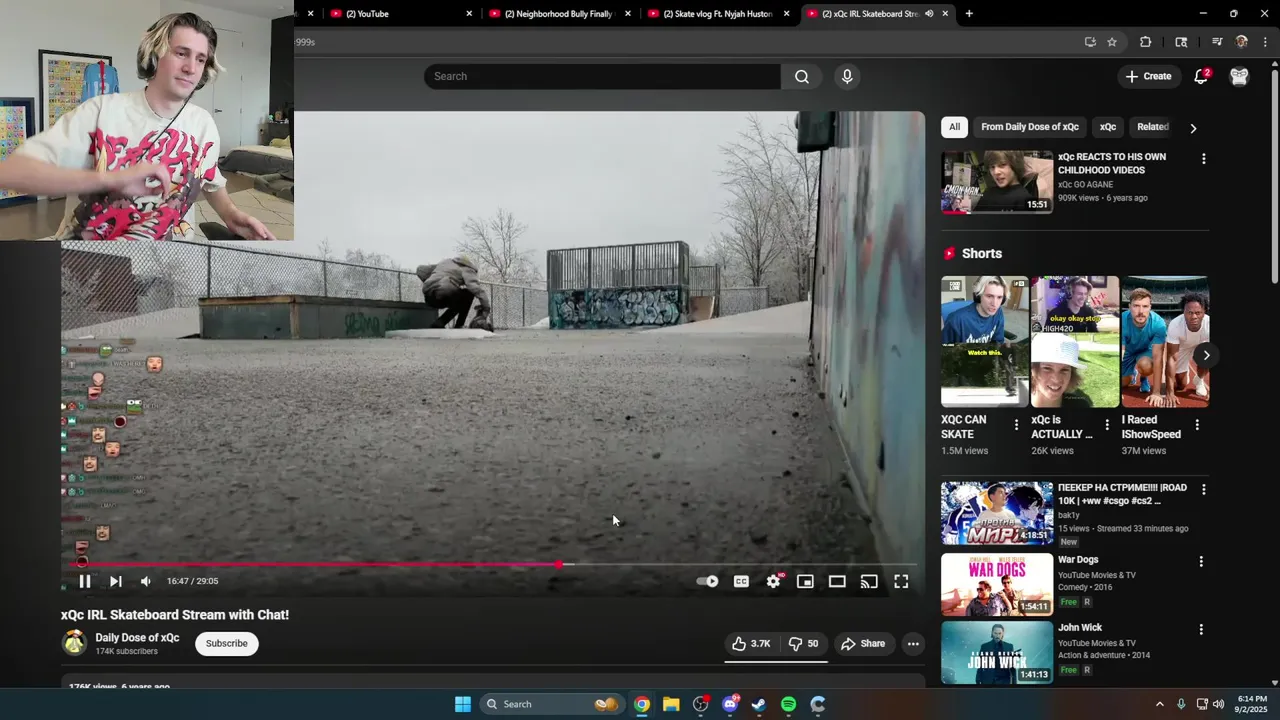Open the John Wick movie thumbnail
Image resolution: width=1280 pixels, height=720 pixels.
(x=997, y=653)
